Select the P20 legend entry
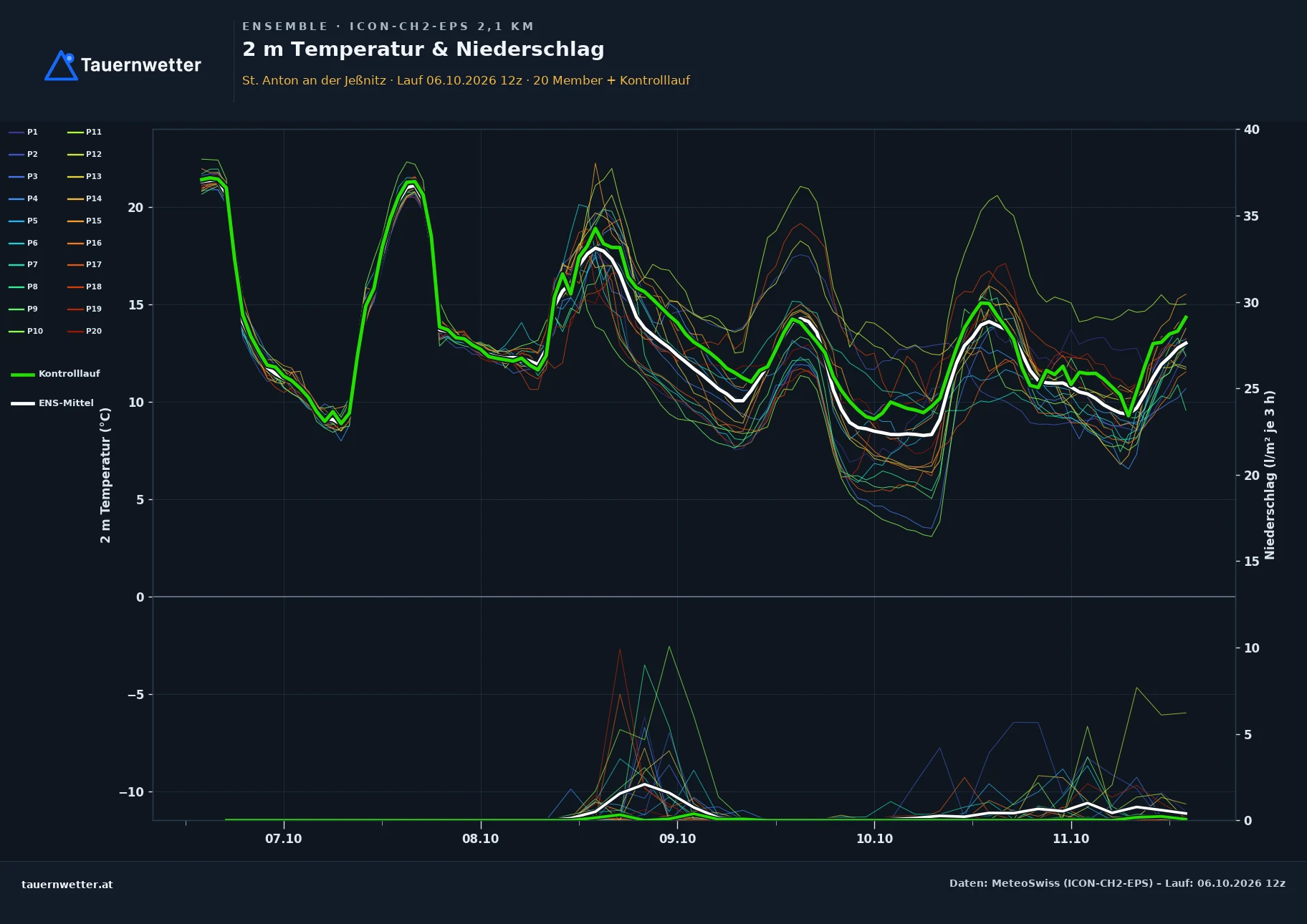Viewport: 1307px width, 924px height. point(85,332)
